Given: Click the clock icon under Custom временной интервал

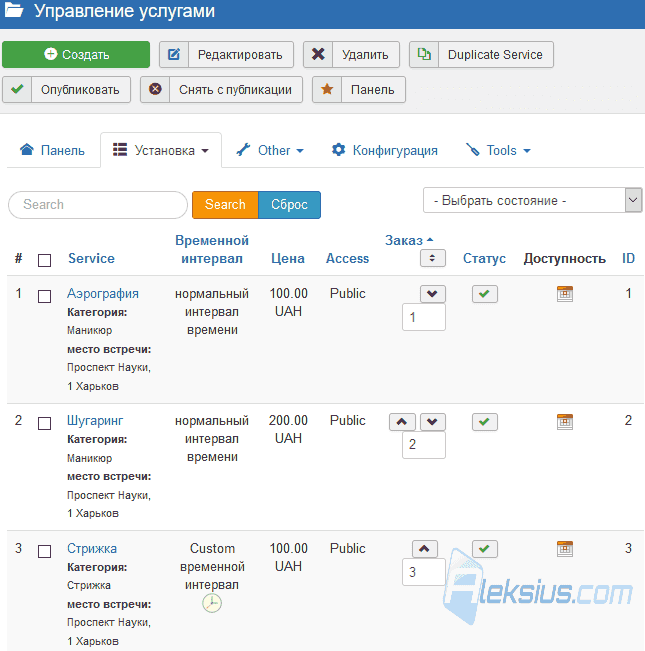Looking at the screenshot, I should pyautogui.click(x=212, y=603).
